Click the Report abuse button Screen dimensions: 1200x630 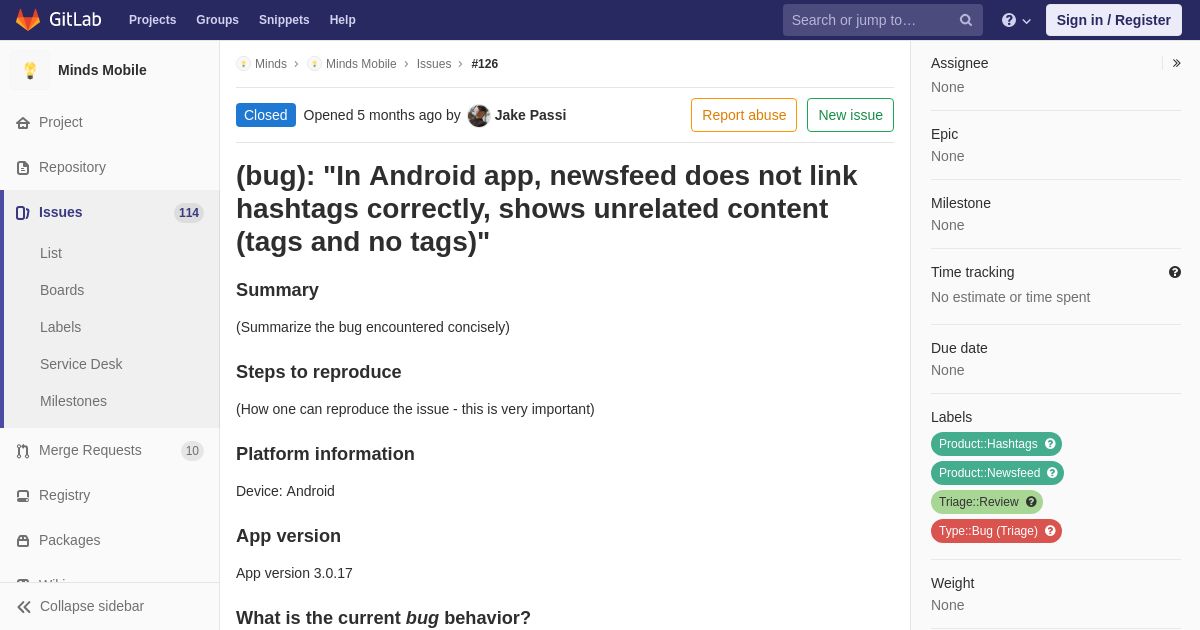pyautogui.click(x=744, y=115)
